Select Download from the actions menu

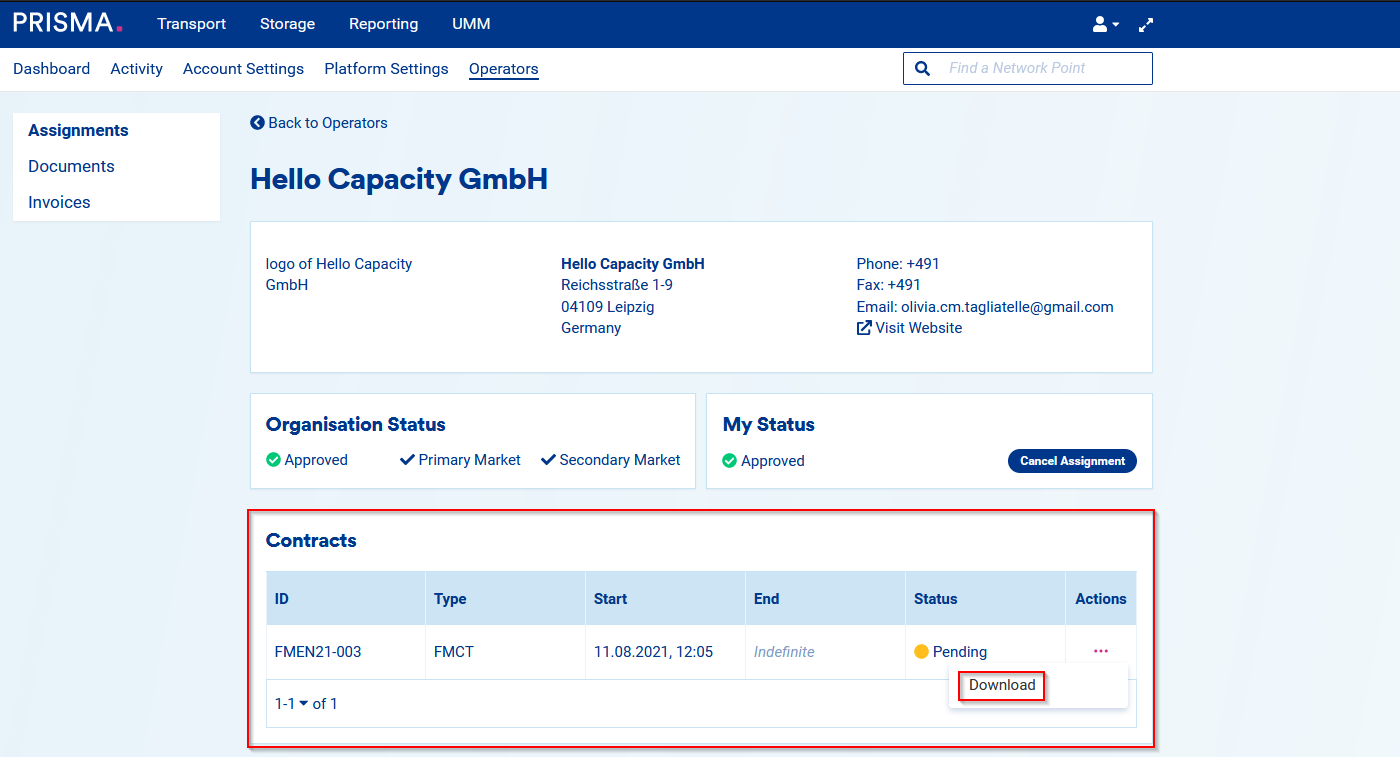(x=1002, y=685)
